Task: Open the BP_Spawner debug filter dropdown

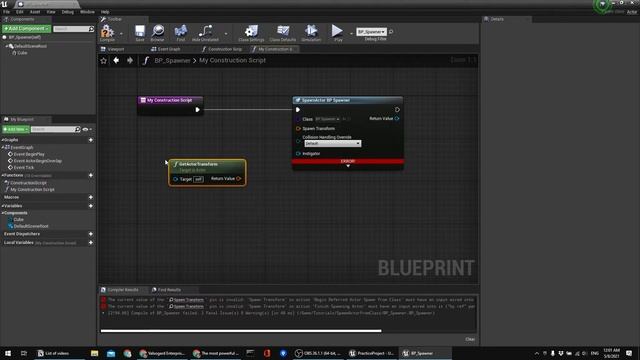Action: coord(371,32)
